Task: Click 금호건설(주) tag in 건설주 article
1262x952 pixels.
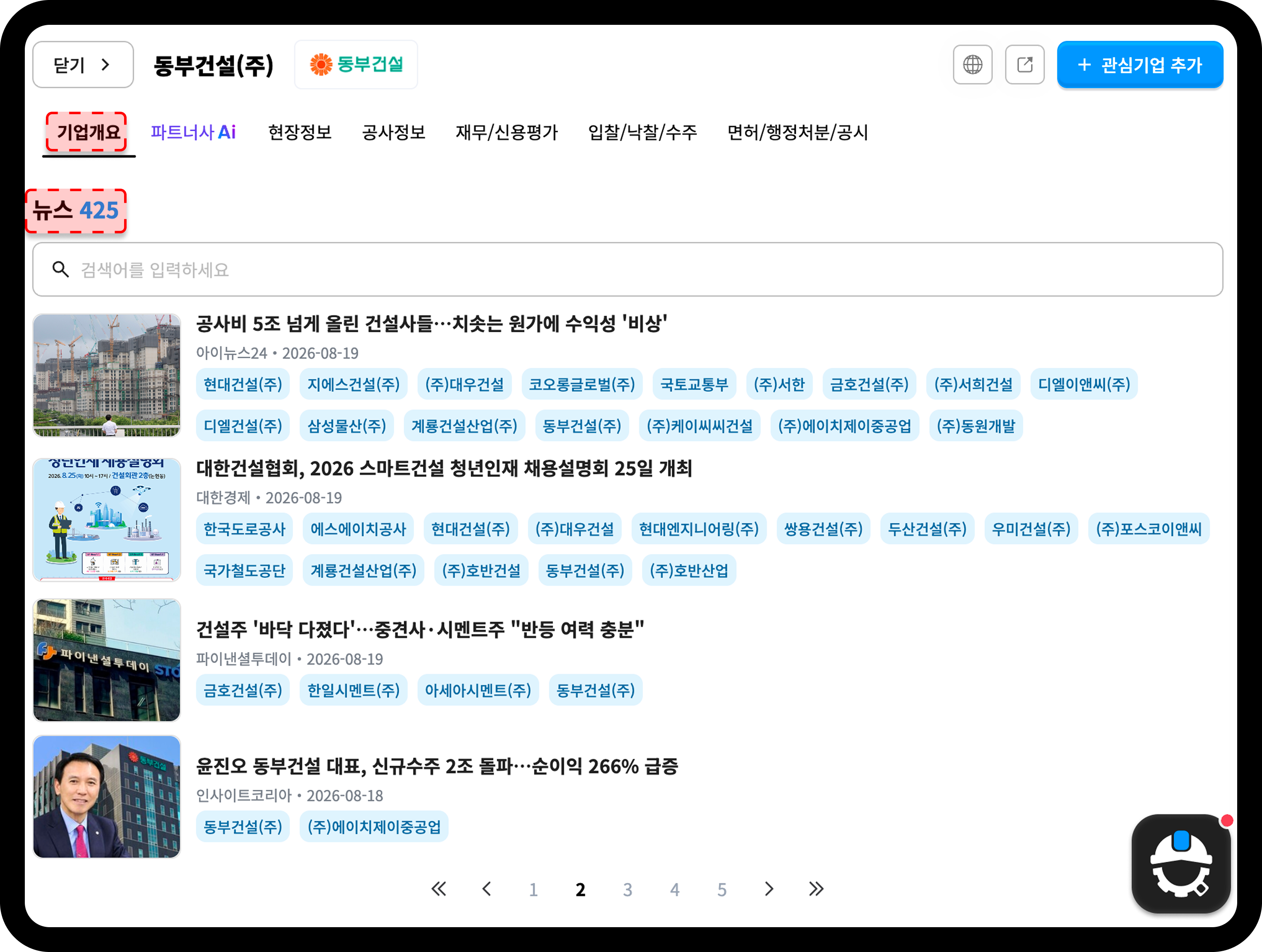Action: point(243,690)
